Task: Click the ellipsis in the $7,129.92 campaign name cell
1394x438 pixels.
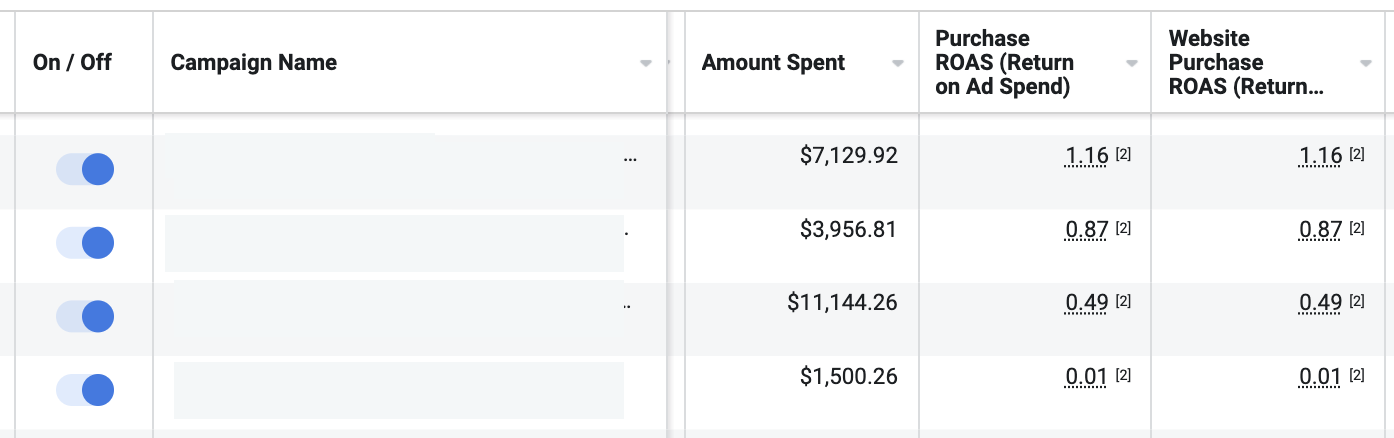Action: [630, 159]
